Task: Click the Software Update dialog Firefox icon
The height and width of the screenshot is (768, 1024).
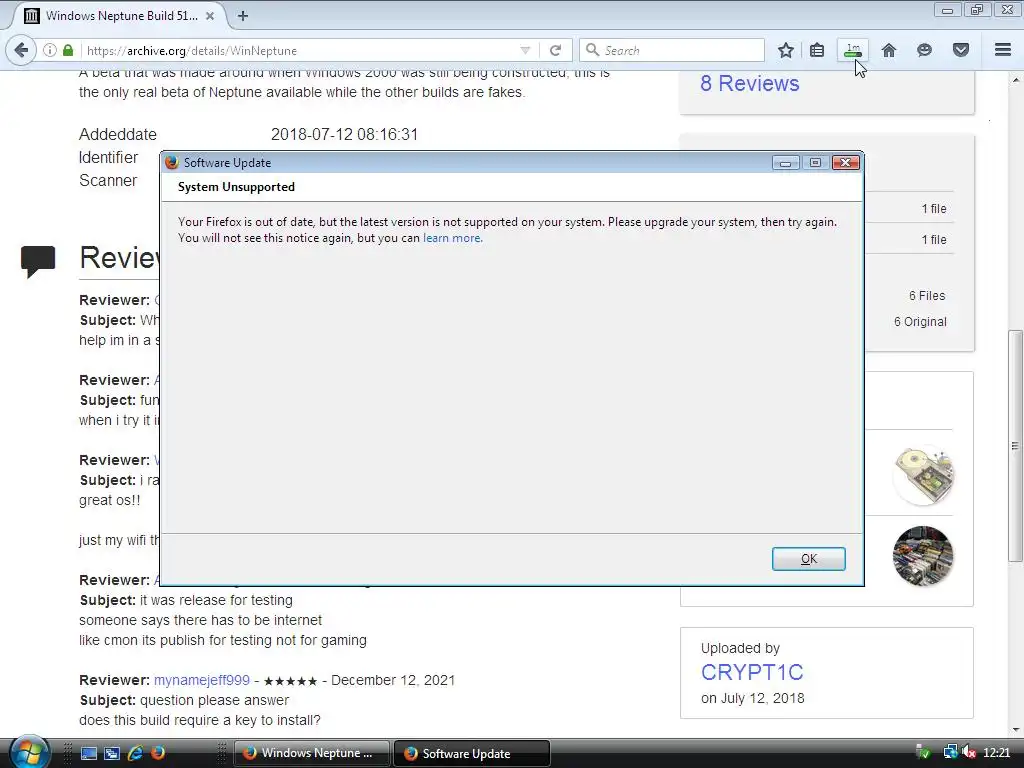Action: tap(172, 163)
